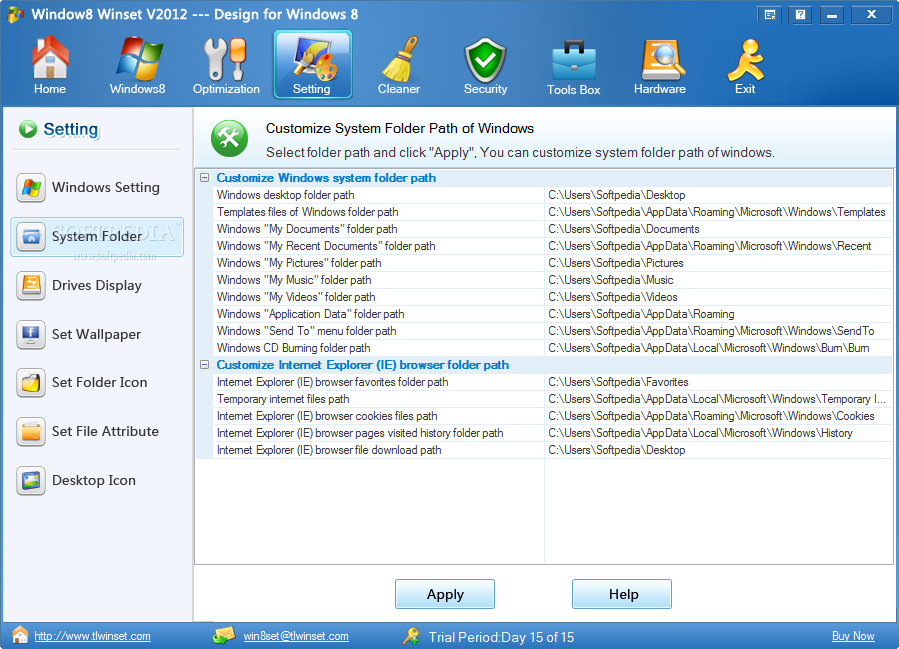This screenshot has height=649, width=899.
Task: Collapse Customize Internet Explorer browser folder group
Action: (x=205, y=365)
